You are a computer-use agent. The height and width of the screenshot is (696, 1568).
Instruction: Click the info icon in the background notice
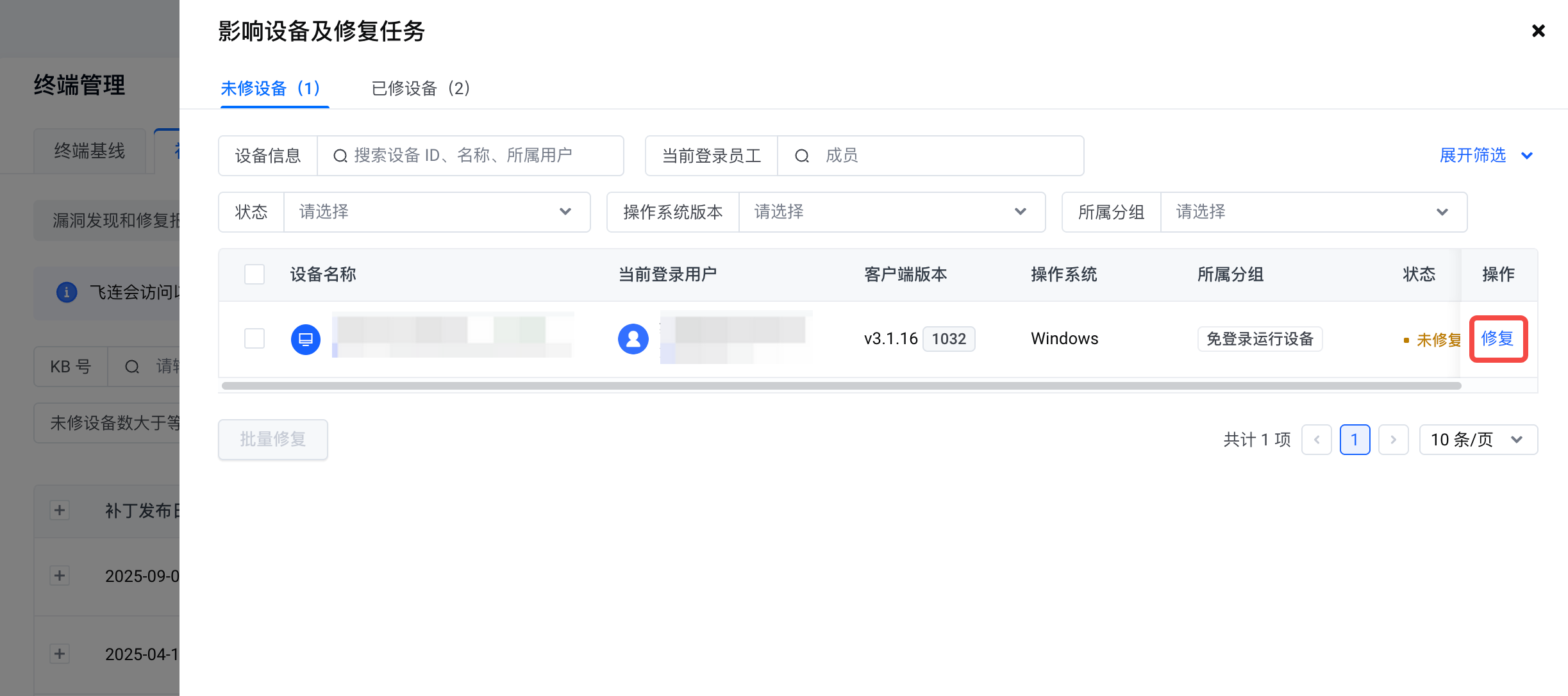click(67, 292)
